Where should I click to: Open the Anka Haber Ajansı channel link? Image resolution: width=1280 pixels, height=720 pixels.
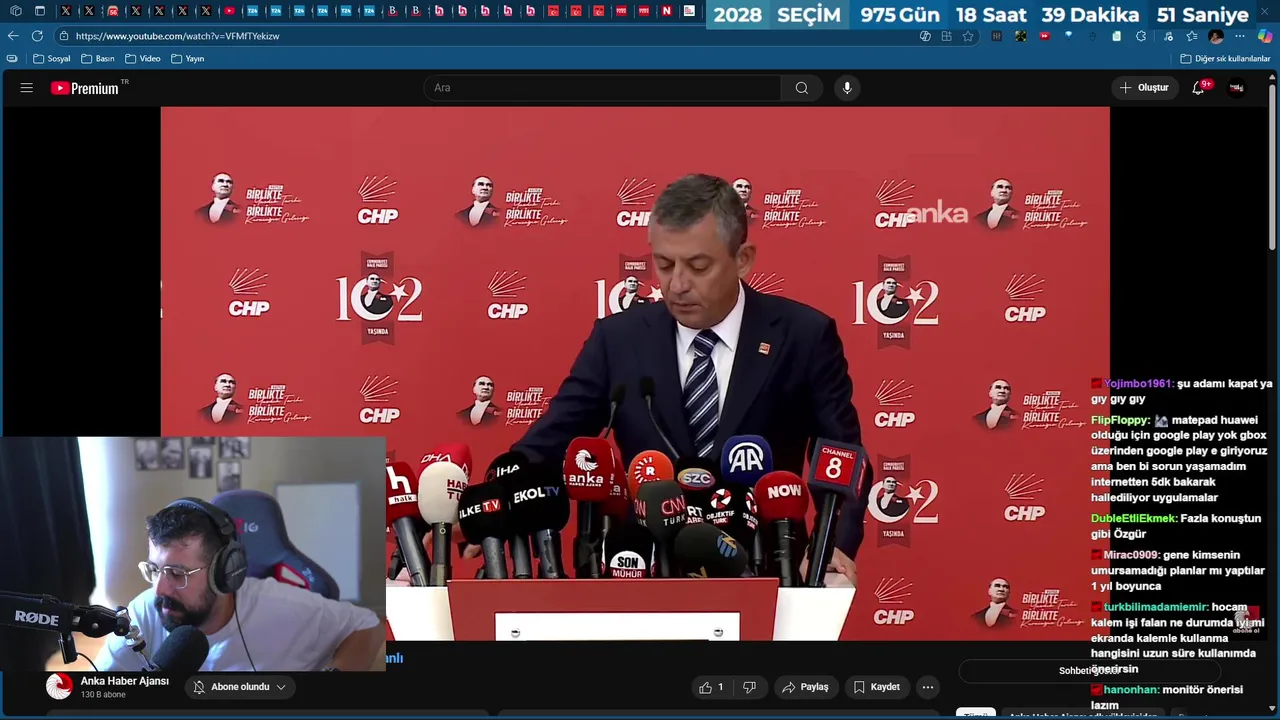click(x=125, y=681)
